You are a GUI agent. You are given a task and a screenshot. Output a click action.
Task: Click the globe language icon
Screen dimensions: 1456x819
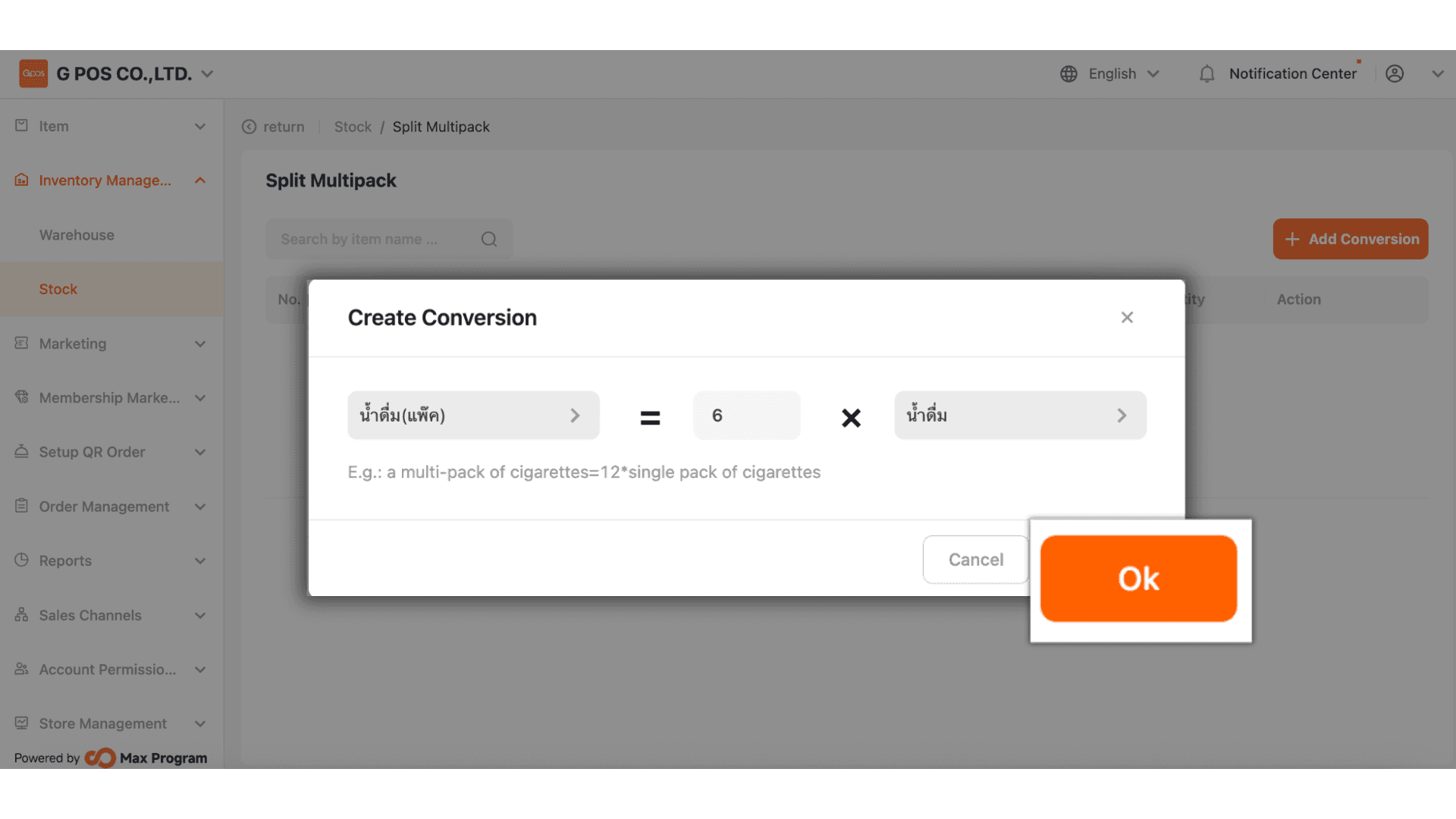pyautogui.click(x=1068, y=74)
